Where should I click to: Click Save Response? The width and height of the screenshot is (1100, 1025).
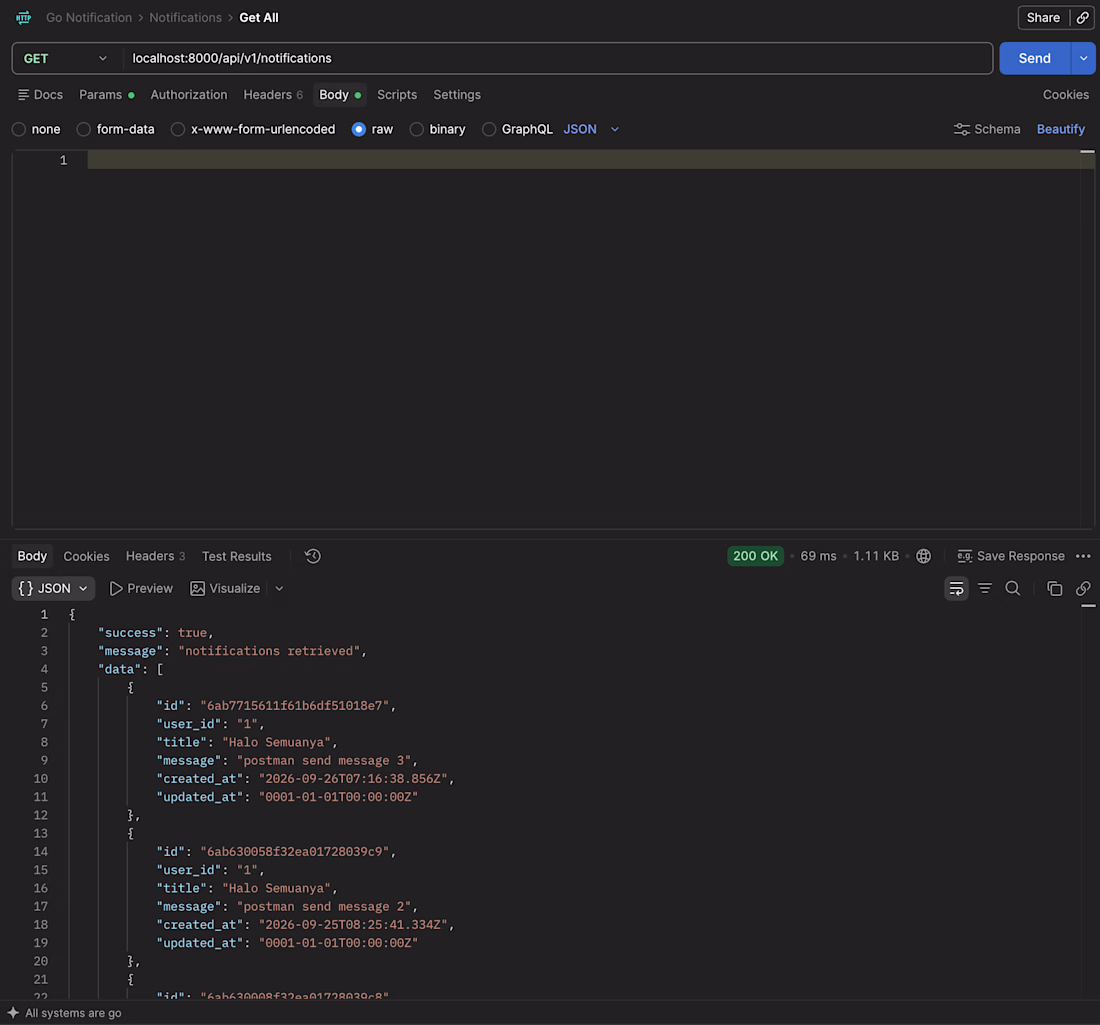click(x=1011, y=556)
